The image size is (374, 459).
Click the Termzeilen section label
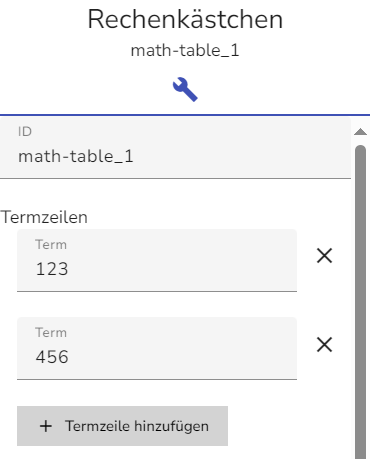point(44,217)
